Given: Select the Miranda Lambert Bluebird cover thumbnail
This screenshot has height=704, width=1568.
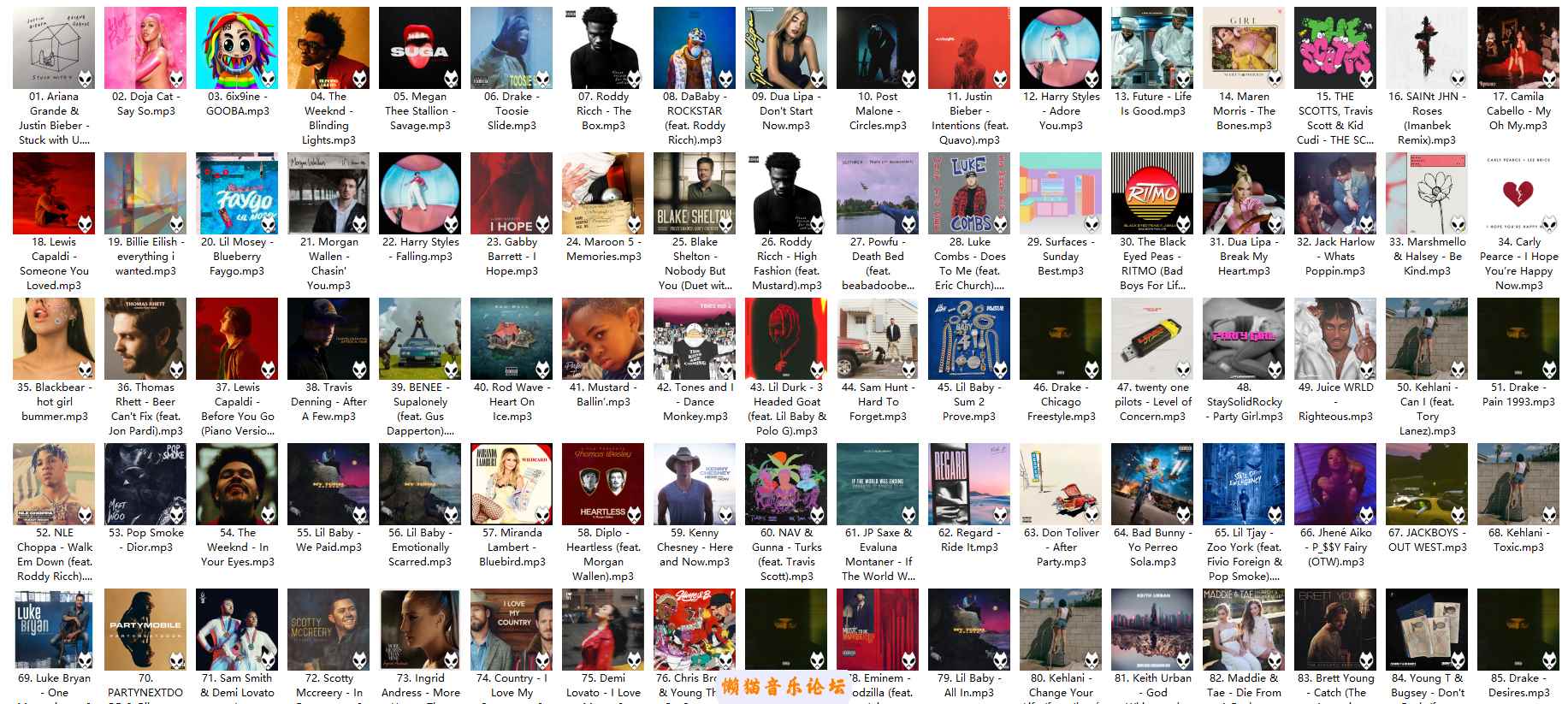Looking at the screenshot, I should [x=512, y=484].
